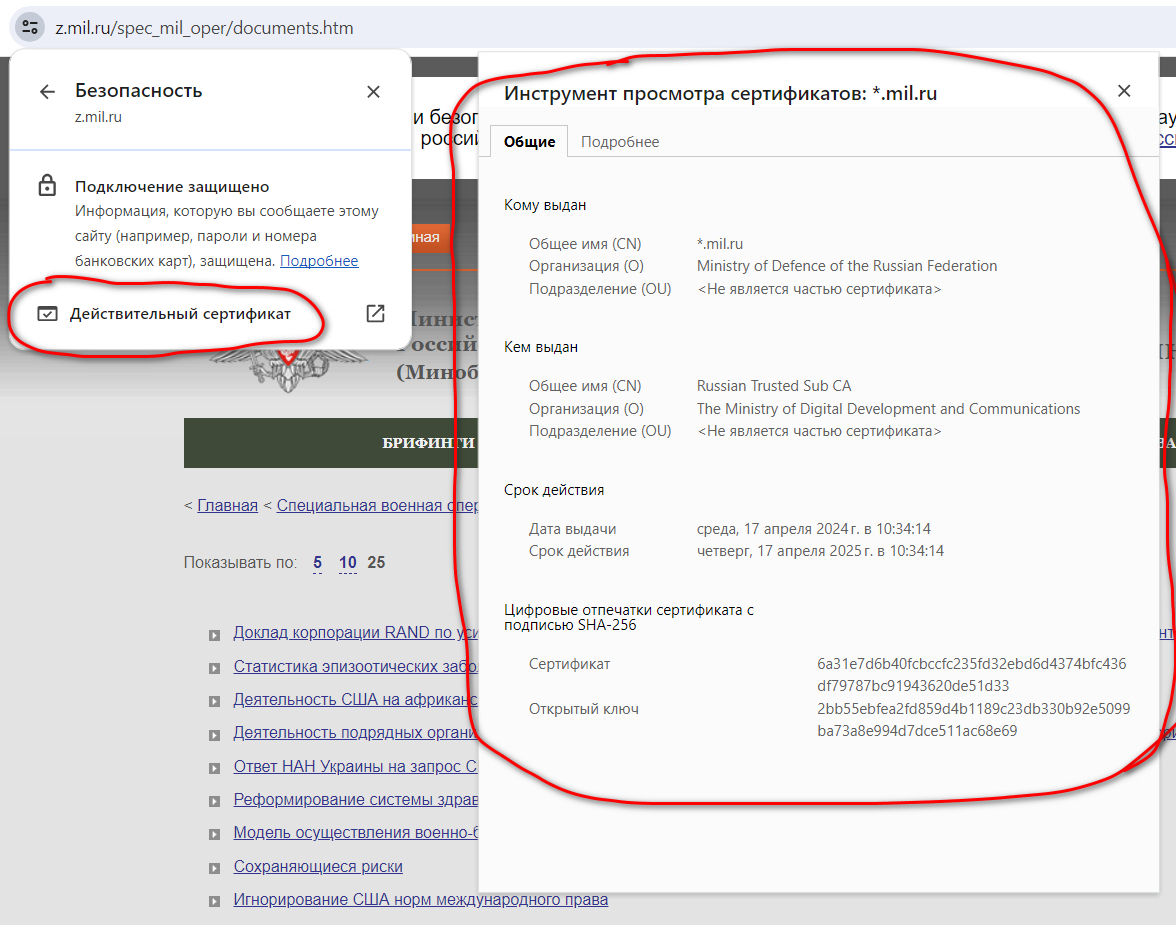The image size is (1176, 925).
Task: Set items shown per page to 10
Action: pyautogui.click(x=347, y=563)
